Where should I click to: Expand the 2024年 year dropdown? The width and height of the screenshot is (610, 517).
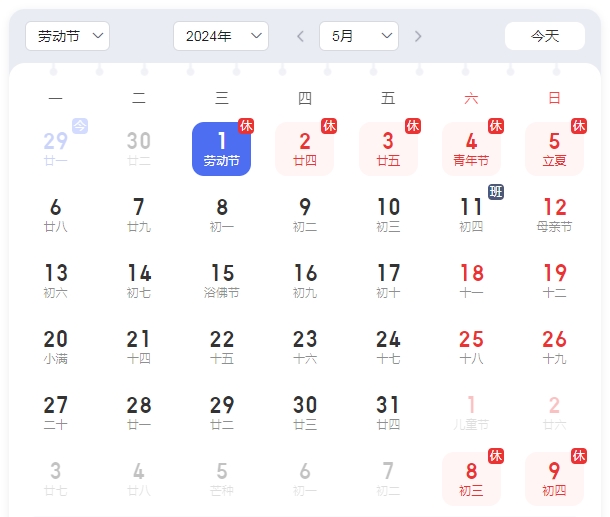pyautogui.click(x=220, y=36)
